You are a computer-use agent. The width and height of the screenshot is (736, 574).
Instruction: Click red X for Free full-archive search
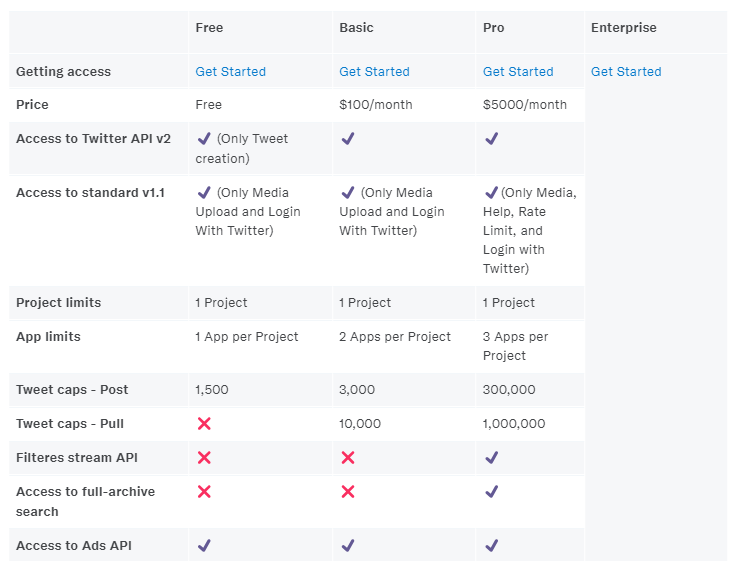tap(204, 491)
